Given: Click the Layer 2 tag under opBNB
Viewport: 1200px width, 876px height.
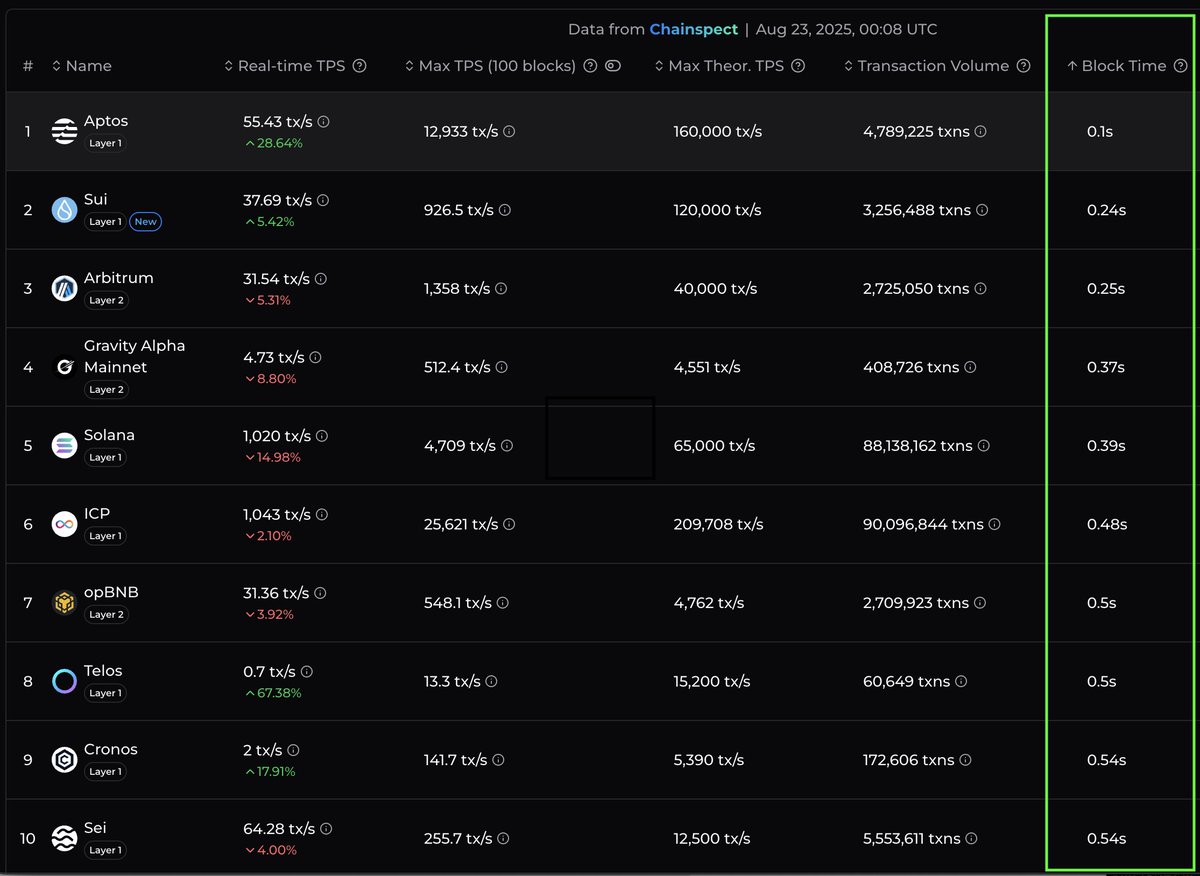Looking at the screenshot, I should tap(106, 614).
